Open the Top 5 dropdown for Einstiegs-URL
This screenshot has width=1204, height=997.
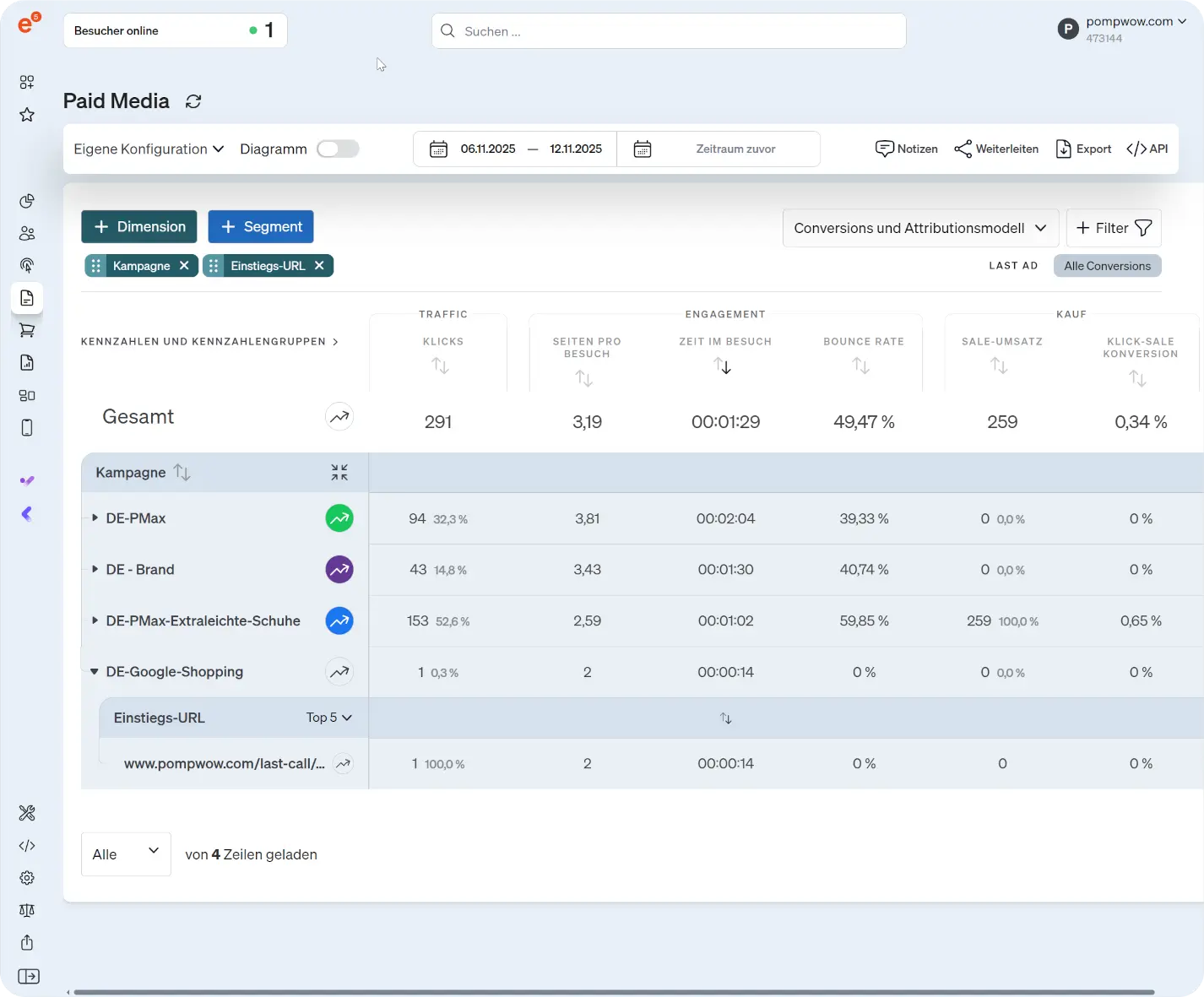[328, 718]
